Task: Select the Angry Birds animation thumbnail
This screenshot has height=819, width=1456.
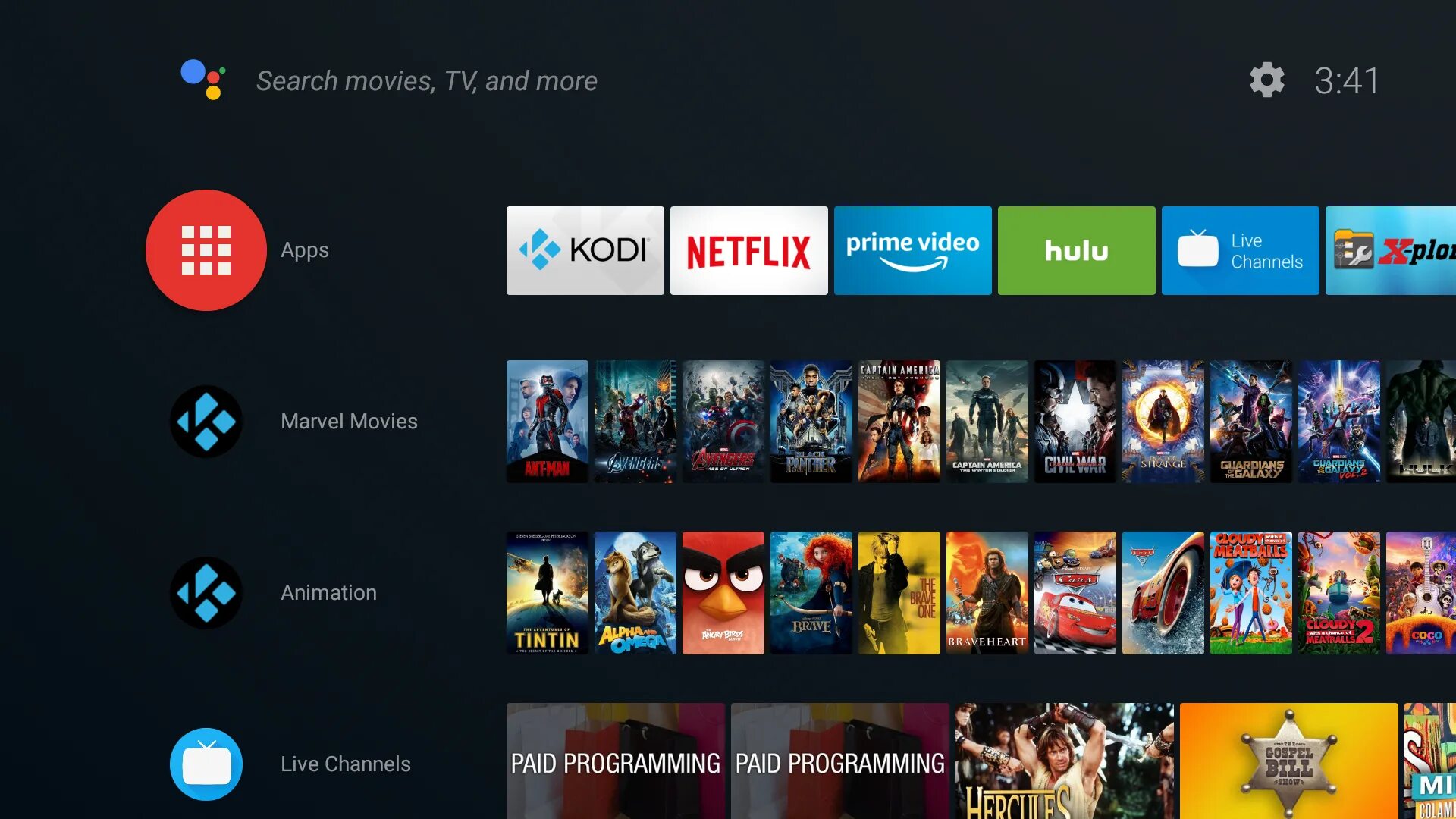Action: coord(722,592)
